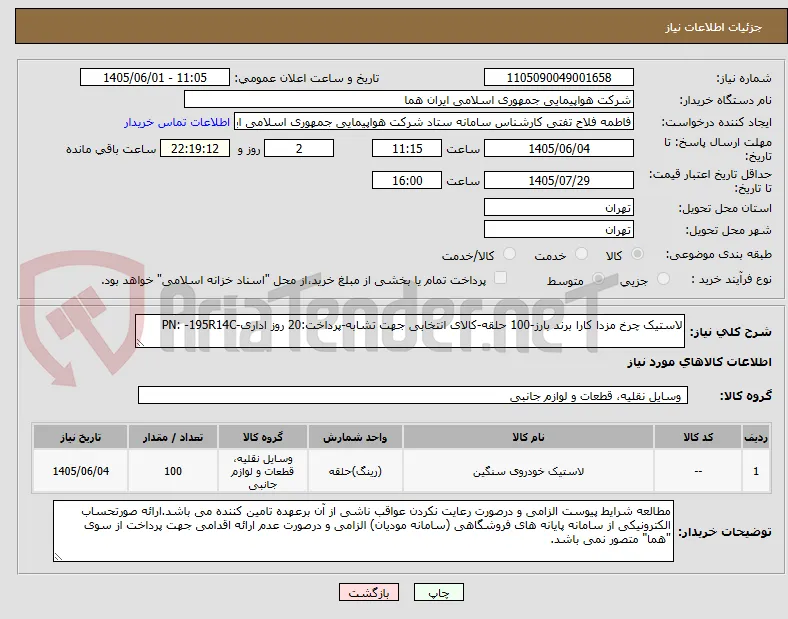
Task: Select the متوسط purchase type radio
Action: (598, 279)
